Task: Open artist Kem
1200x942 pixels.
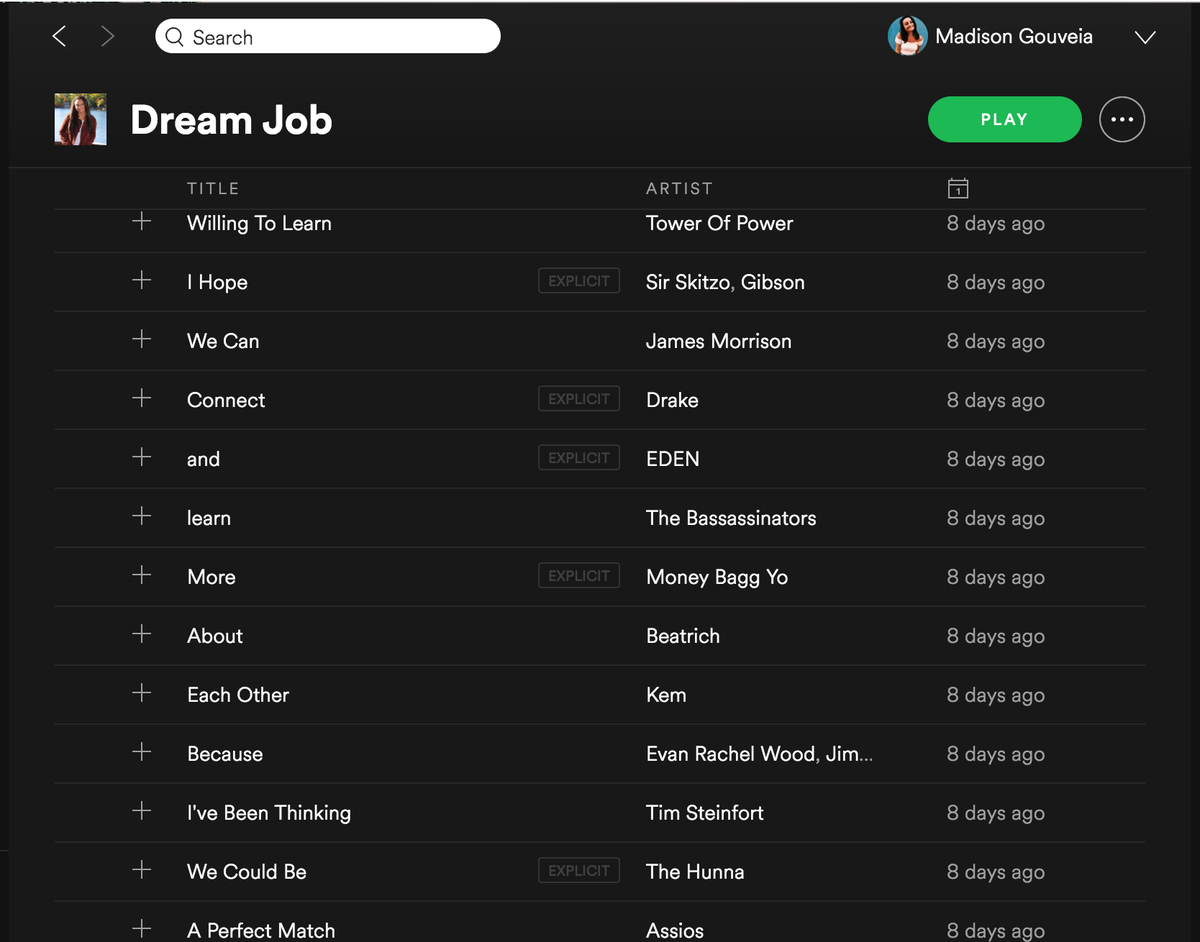Action: (x=666, y=695)
